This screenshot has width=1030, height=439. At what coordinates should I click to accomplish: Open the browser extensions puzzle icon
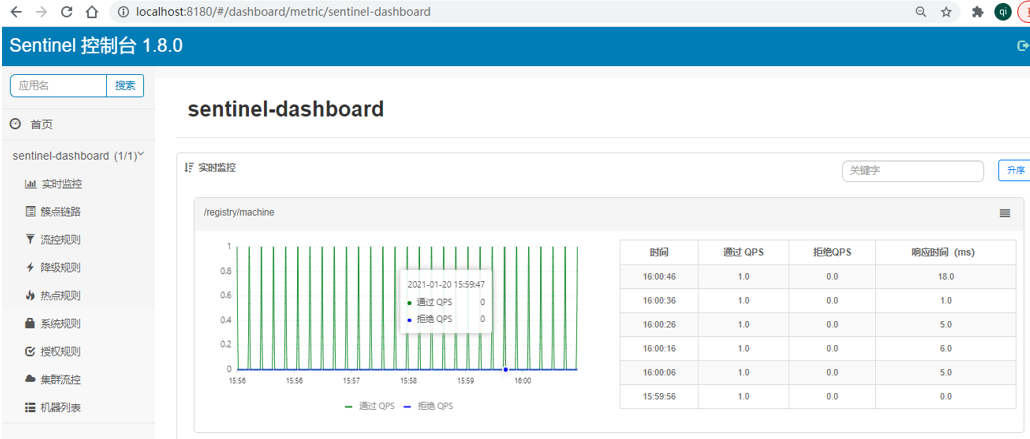[977, 12]
